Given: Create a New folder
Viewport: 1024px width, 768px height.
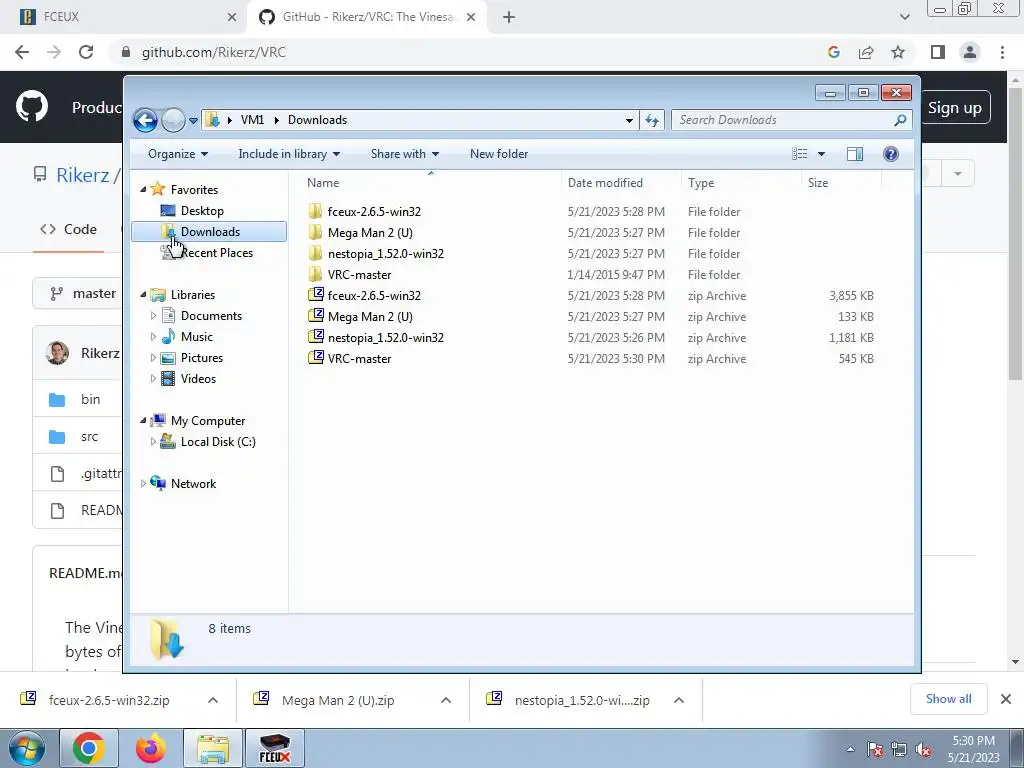Looking at the screenshot, I should pyautogui.click(x=499, y=154).
